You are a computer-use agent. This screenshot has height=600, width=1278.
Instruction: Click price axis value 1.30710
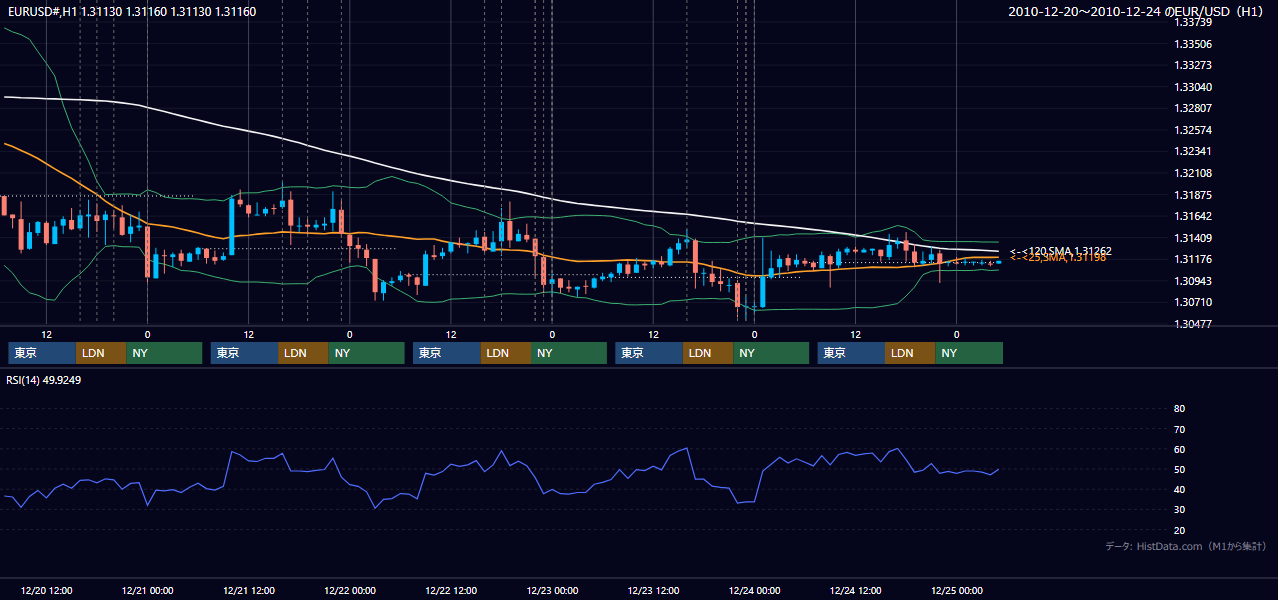point(1193,302)
